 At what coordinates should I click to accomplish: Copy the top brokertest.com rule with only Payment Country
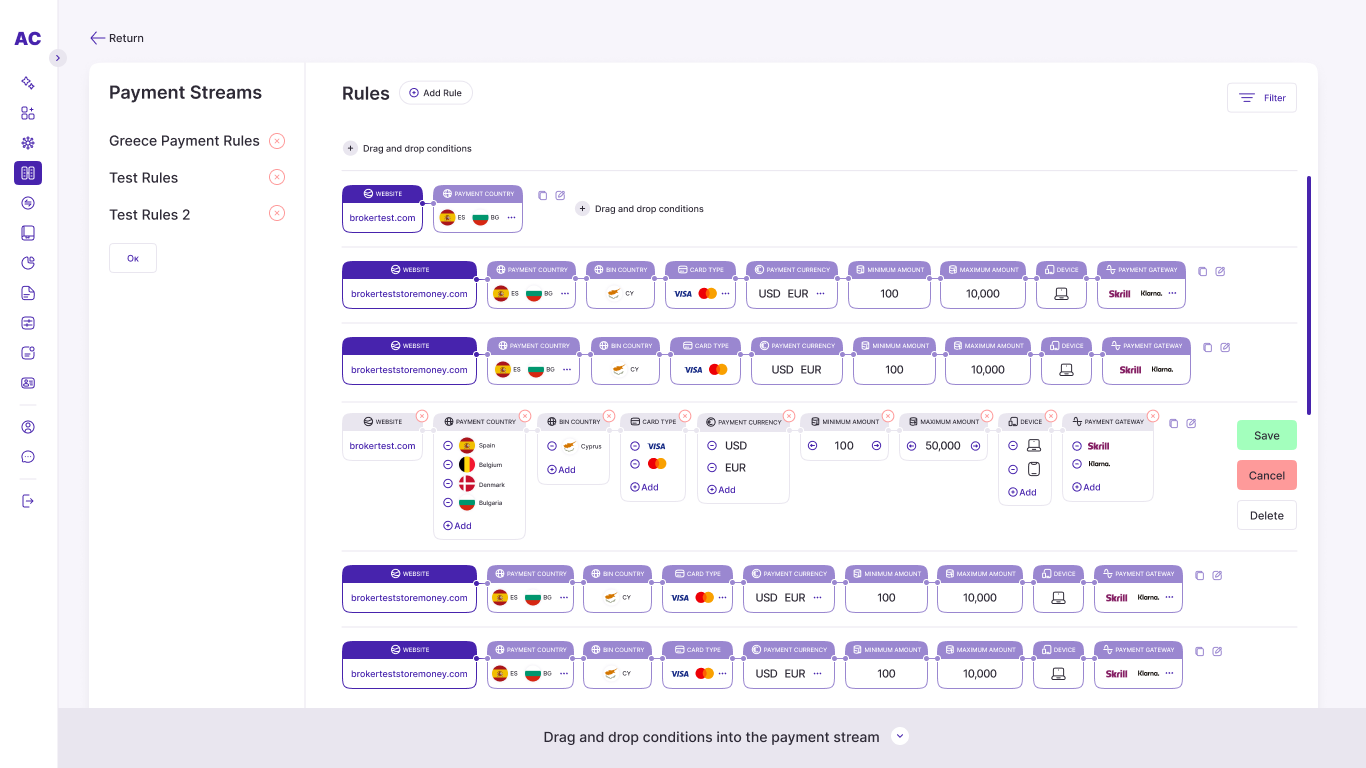click(x=543, y=195)
